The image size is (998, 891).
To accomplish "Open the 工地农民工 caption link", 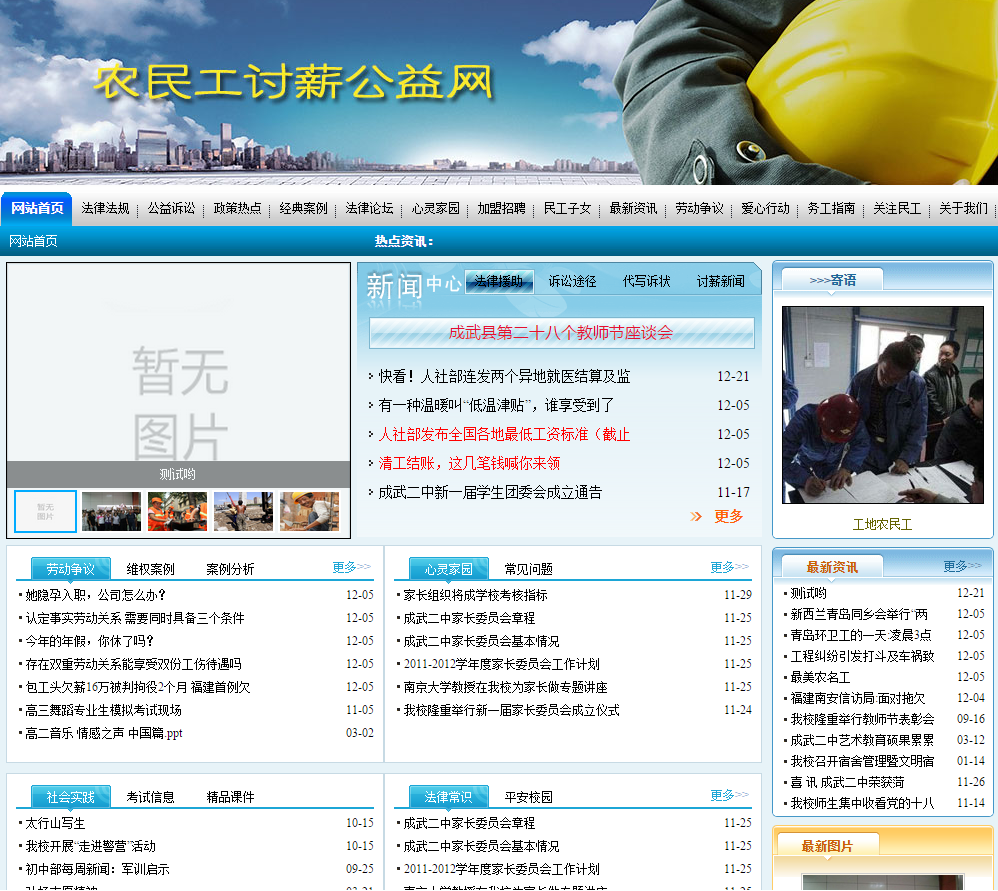I will click(x=882, y=524).
